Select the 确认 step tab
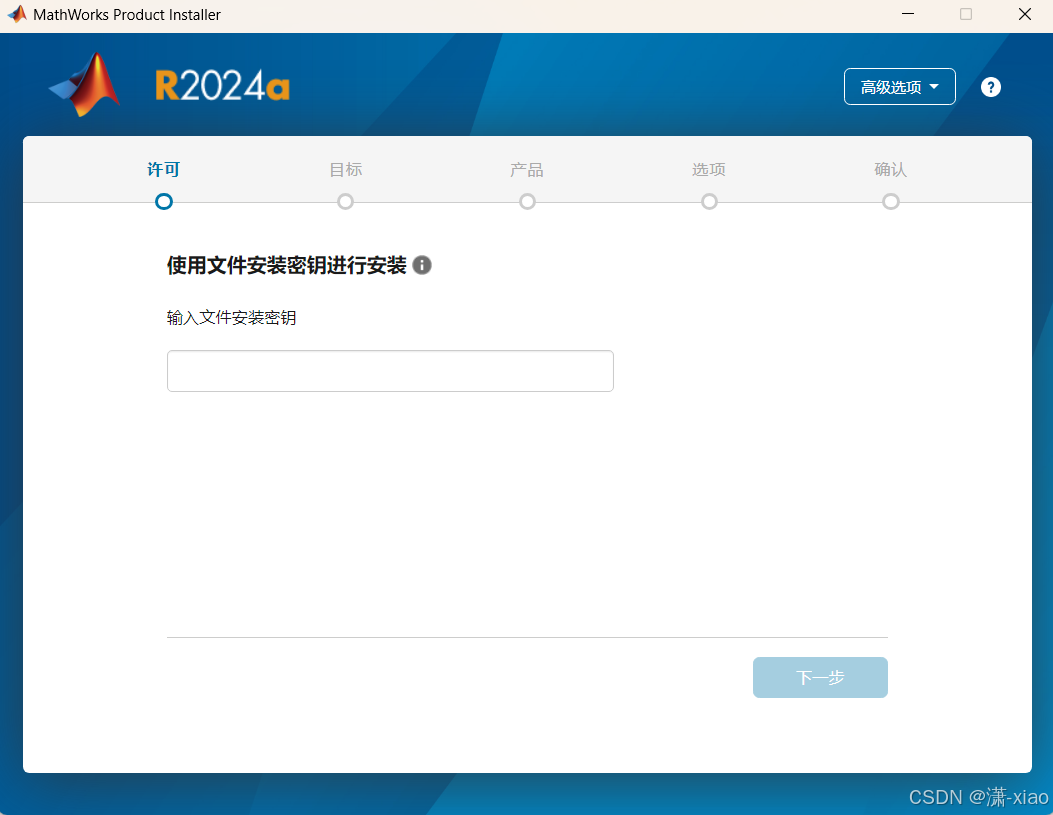 (891, 169)
